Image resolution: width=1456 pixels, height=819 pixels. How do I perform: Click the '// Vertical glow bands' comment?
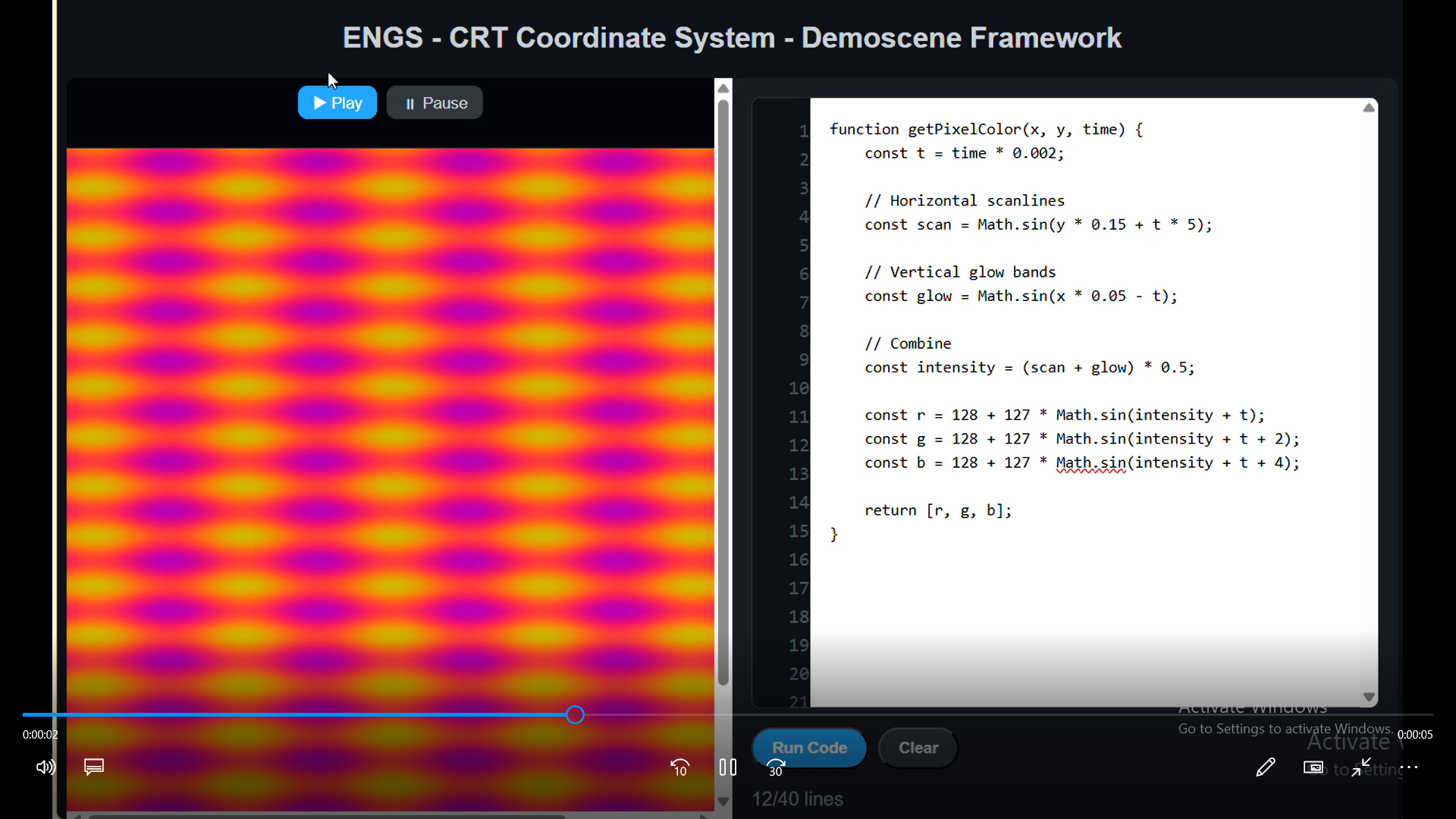960,272
